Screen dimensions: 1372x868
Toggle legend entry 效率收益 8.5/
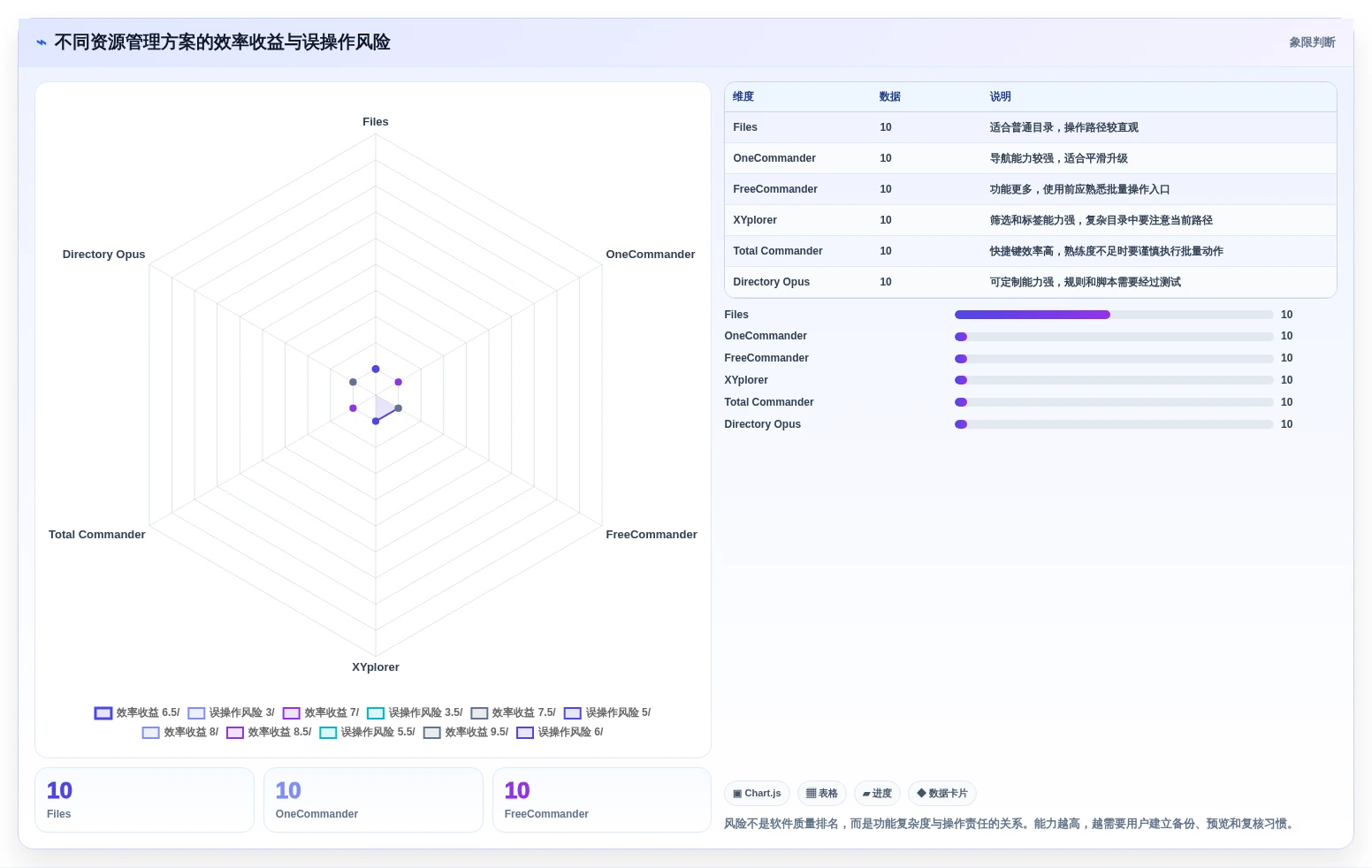coord(269,732)
